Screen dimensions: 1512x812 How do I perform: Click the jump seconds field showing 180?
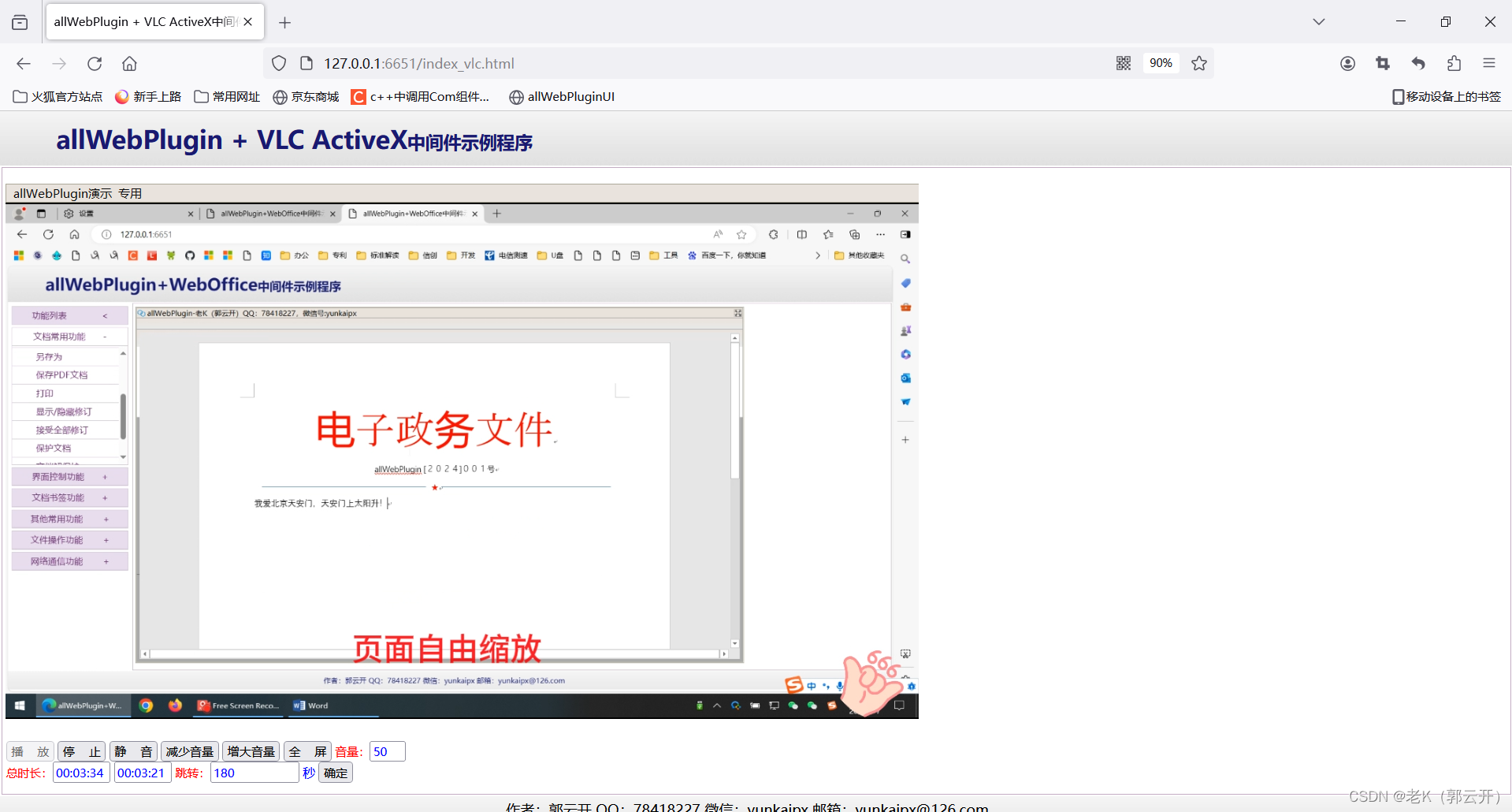coord(254,773)
